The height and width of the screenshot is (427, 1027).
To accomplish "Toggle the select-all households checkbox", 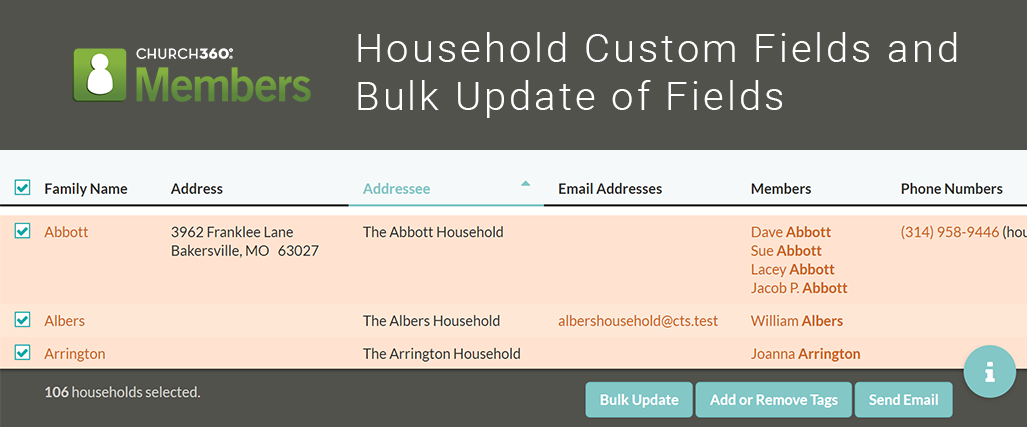I will (x=22, y=189).
